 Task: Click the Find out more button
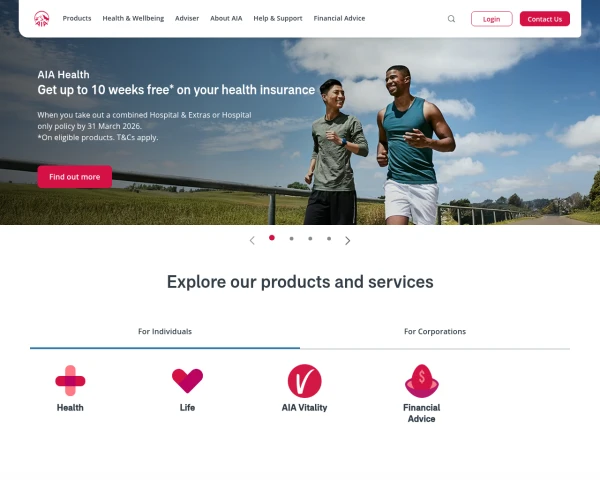(75, 177)
